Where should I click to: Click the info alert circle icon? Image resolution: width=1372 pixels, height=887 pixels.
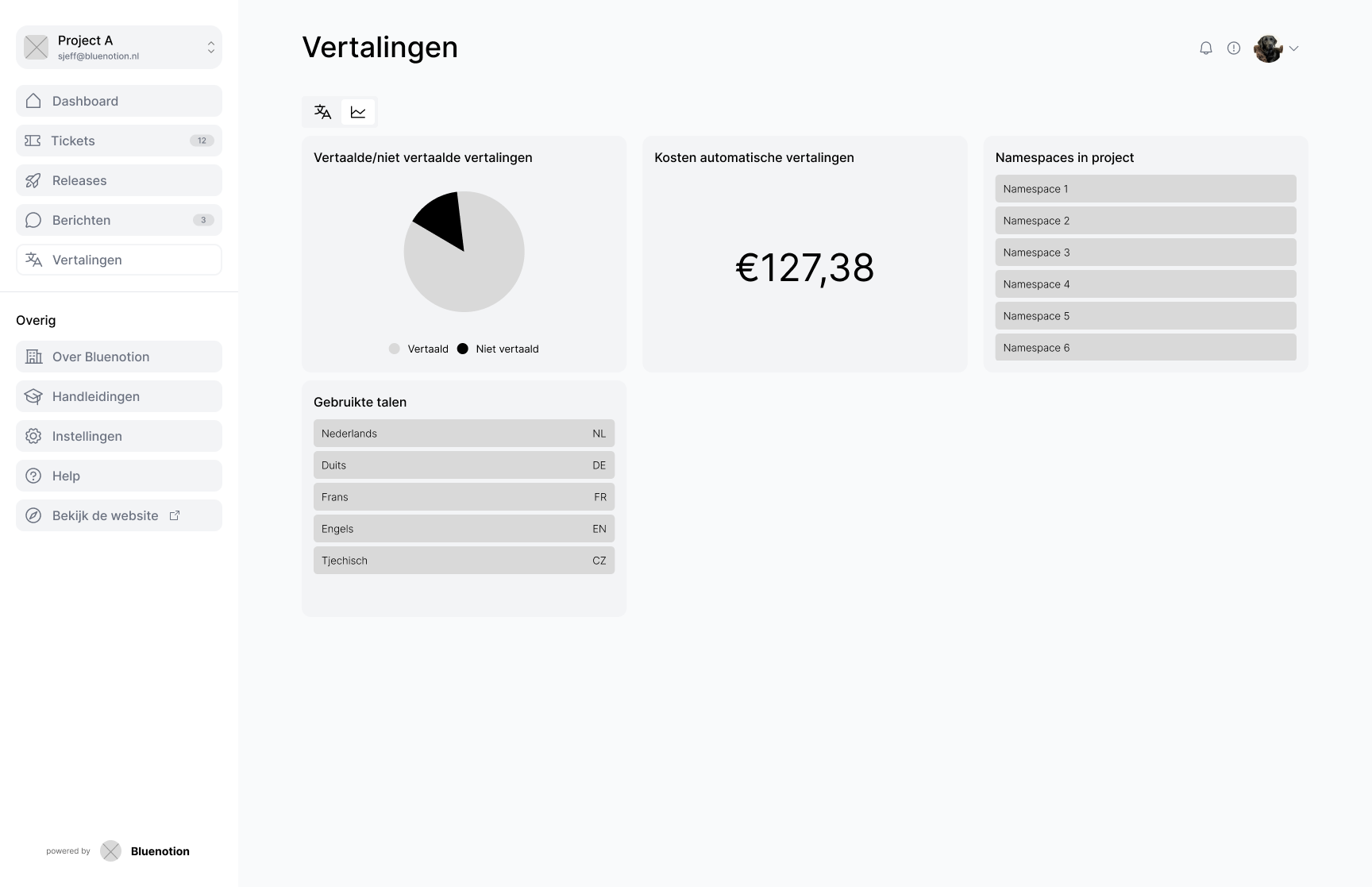pyautogui.click(x=1233, y=48)
